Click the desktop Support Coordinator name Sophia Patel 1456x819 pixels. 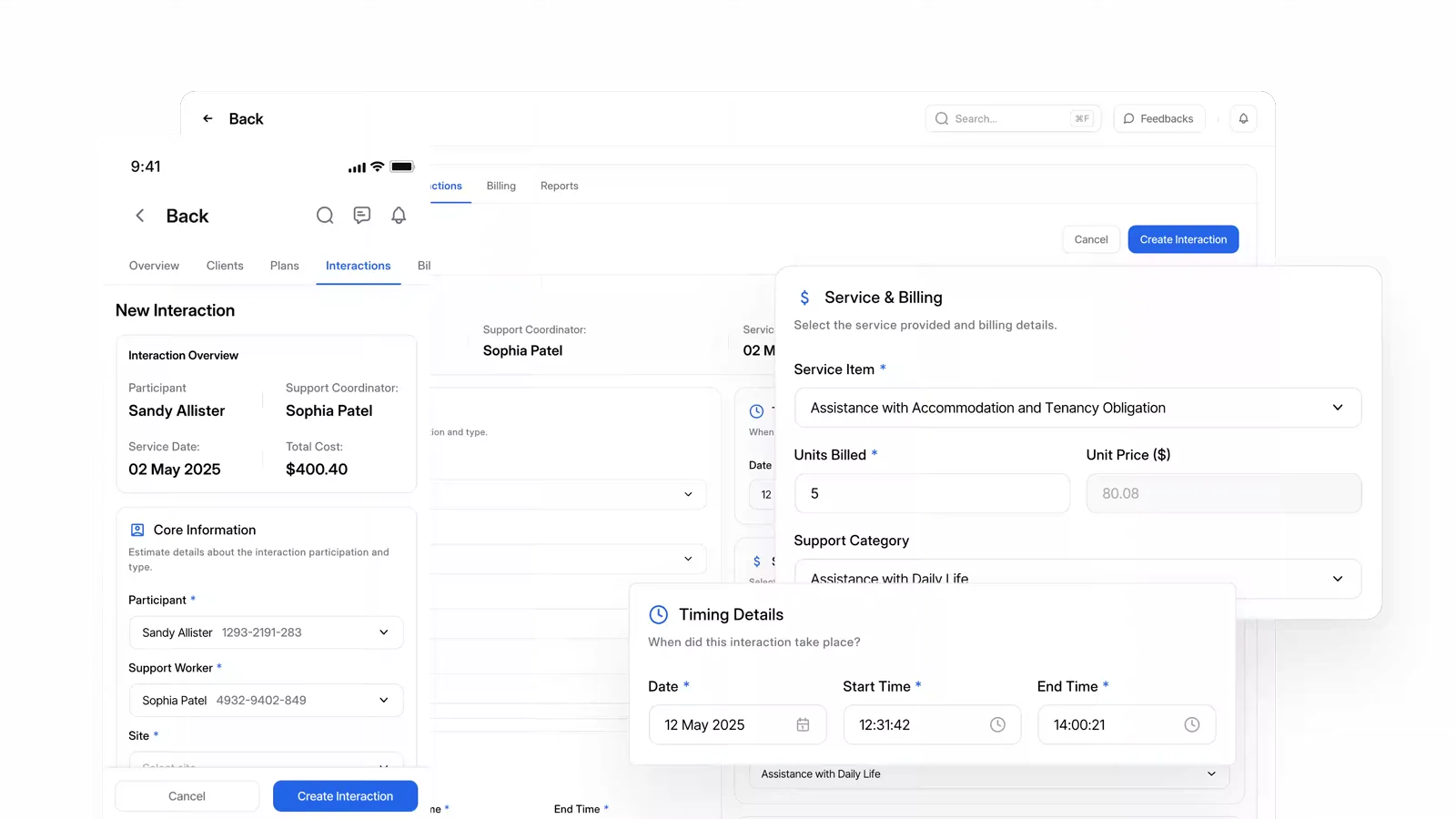coord(522,351)
